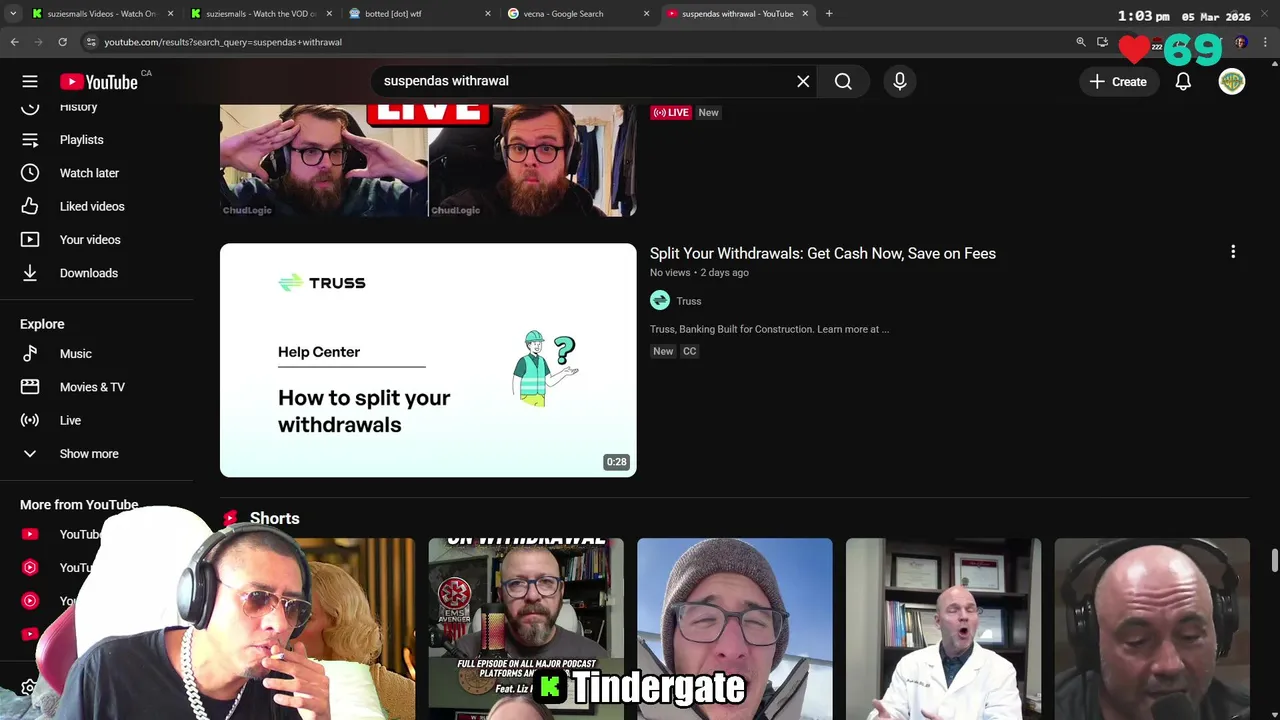Open the Chrome three-dot menu
1280x720 pixels.
pos(1266,42)
